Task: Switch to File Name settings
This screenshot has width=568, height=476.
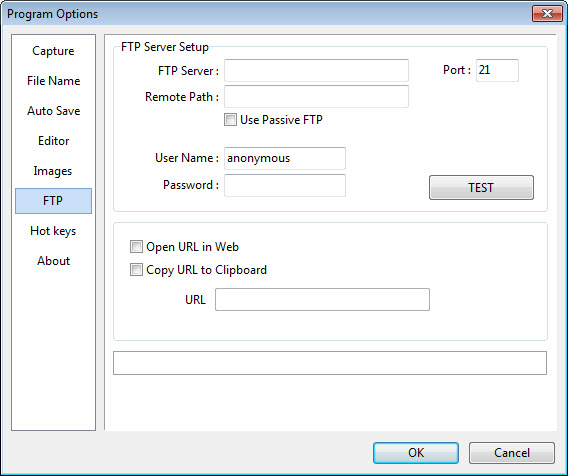Action: point(53,81)
